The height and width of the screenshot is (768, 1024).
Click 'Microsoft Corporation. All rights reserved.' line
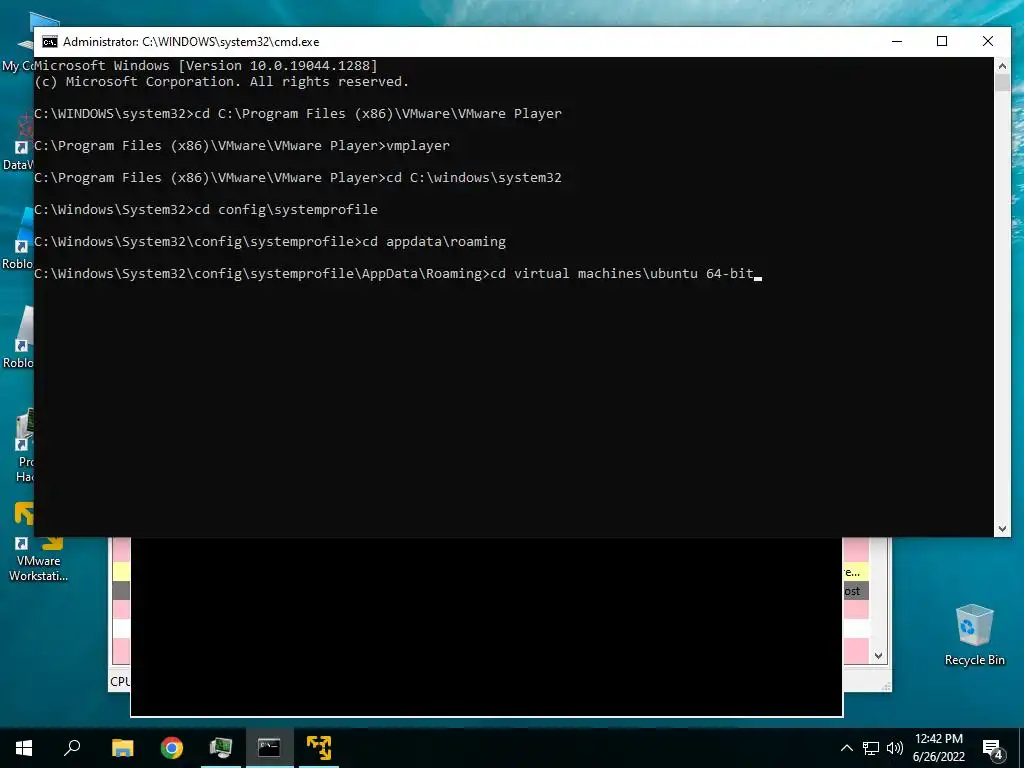click(221, 82)
